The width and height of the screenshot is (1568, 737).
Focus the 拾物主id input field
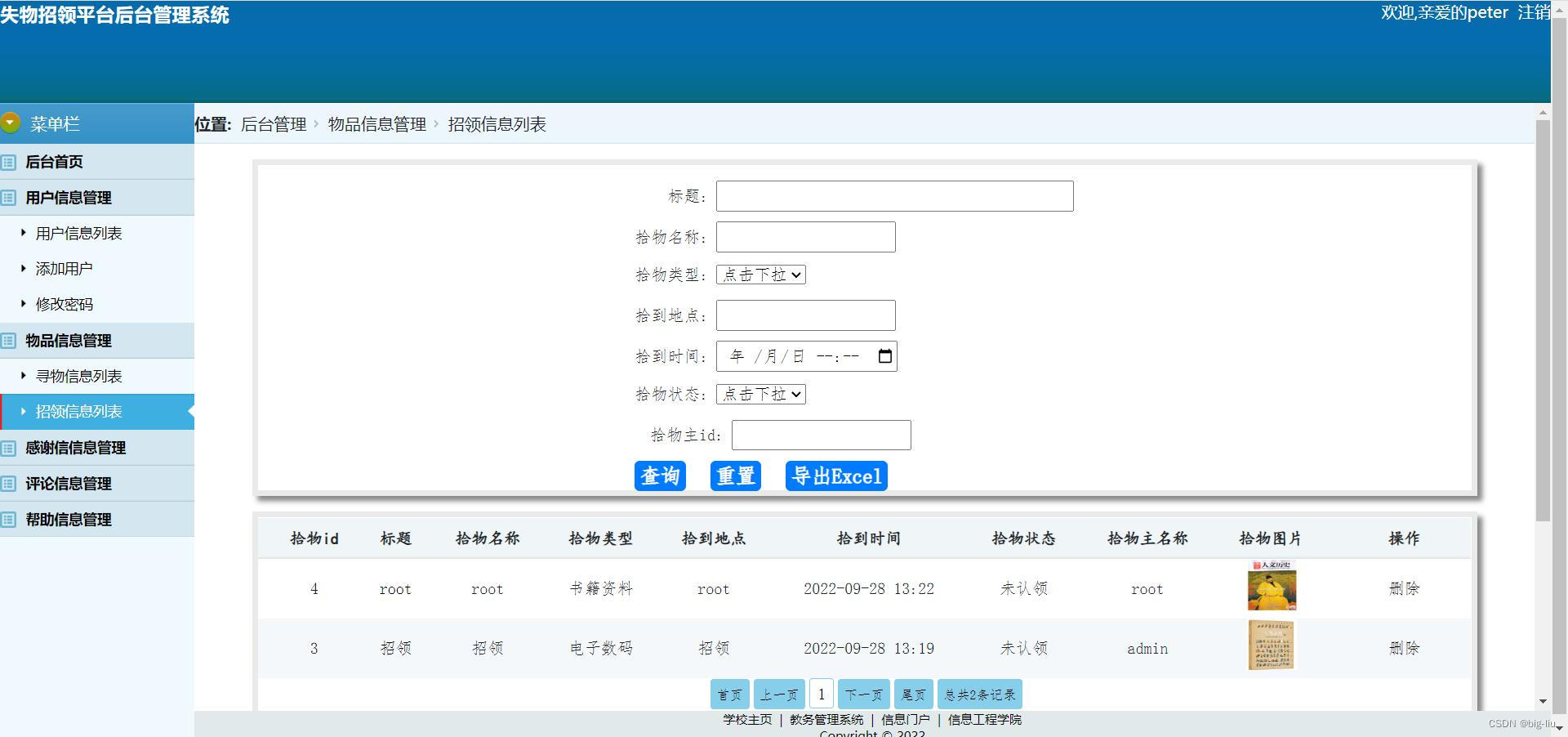click(822, 435)
